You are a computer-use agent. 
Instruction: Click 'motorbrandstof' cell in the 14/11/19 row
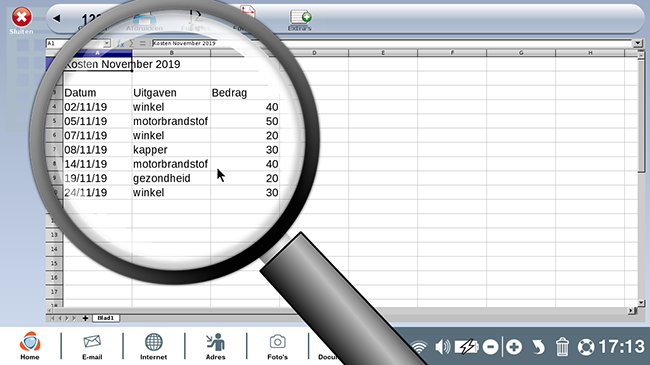[x=171, y=164]
